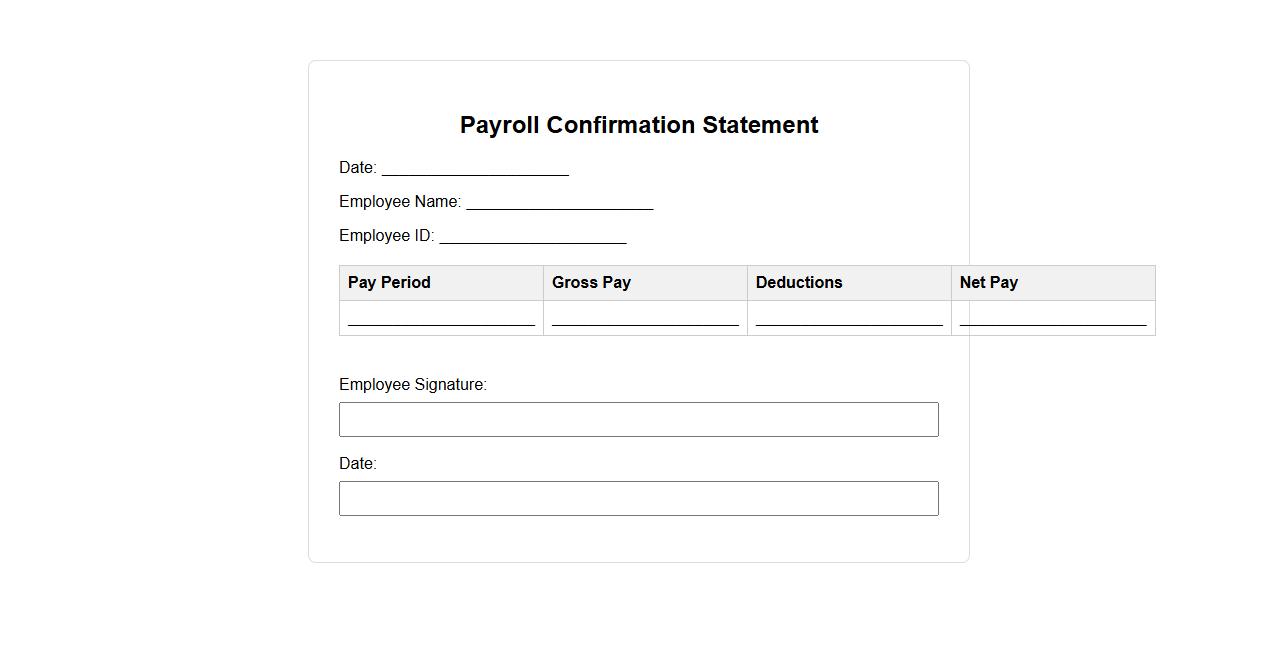Click the empty page background outside the form card
1278x650 pixels.
(150, 400)
